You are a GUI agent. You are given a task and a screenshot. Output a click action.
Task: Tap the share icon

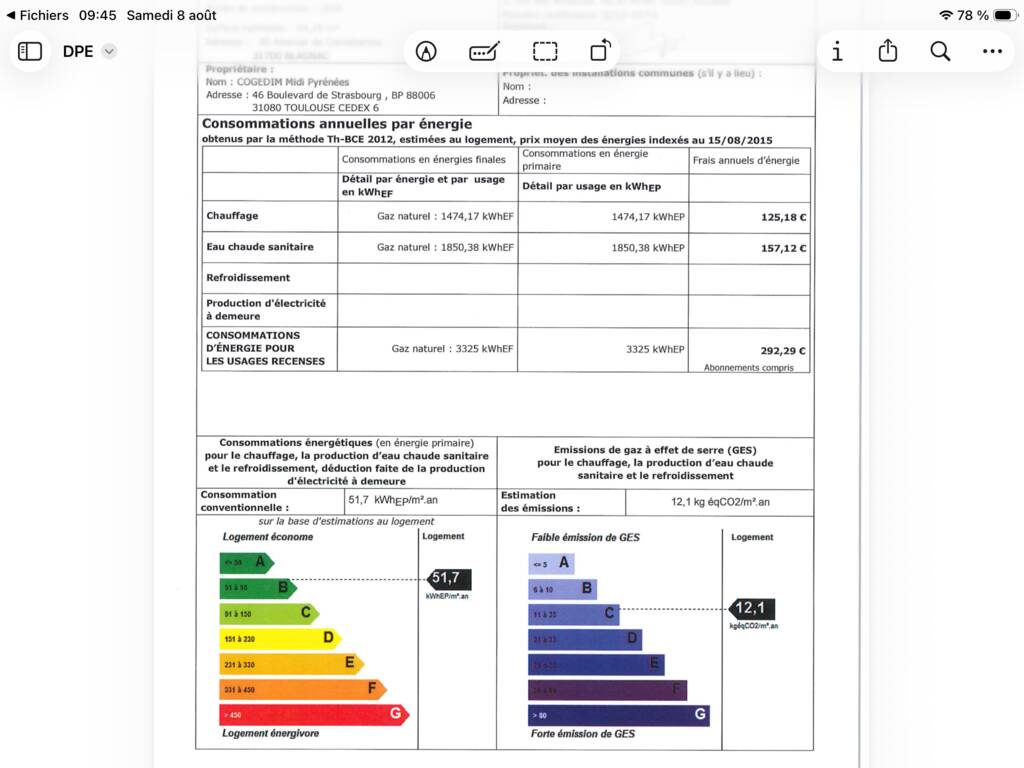tap(888, 50)
